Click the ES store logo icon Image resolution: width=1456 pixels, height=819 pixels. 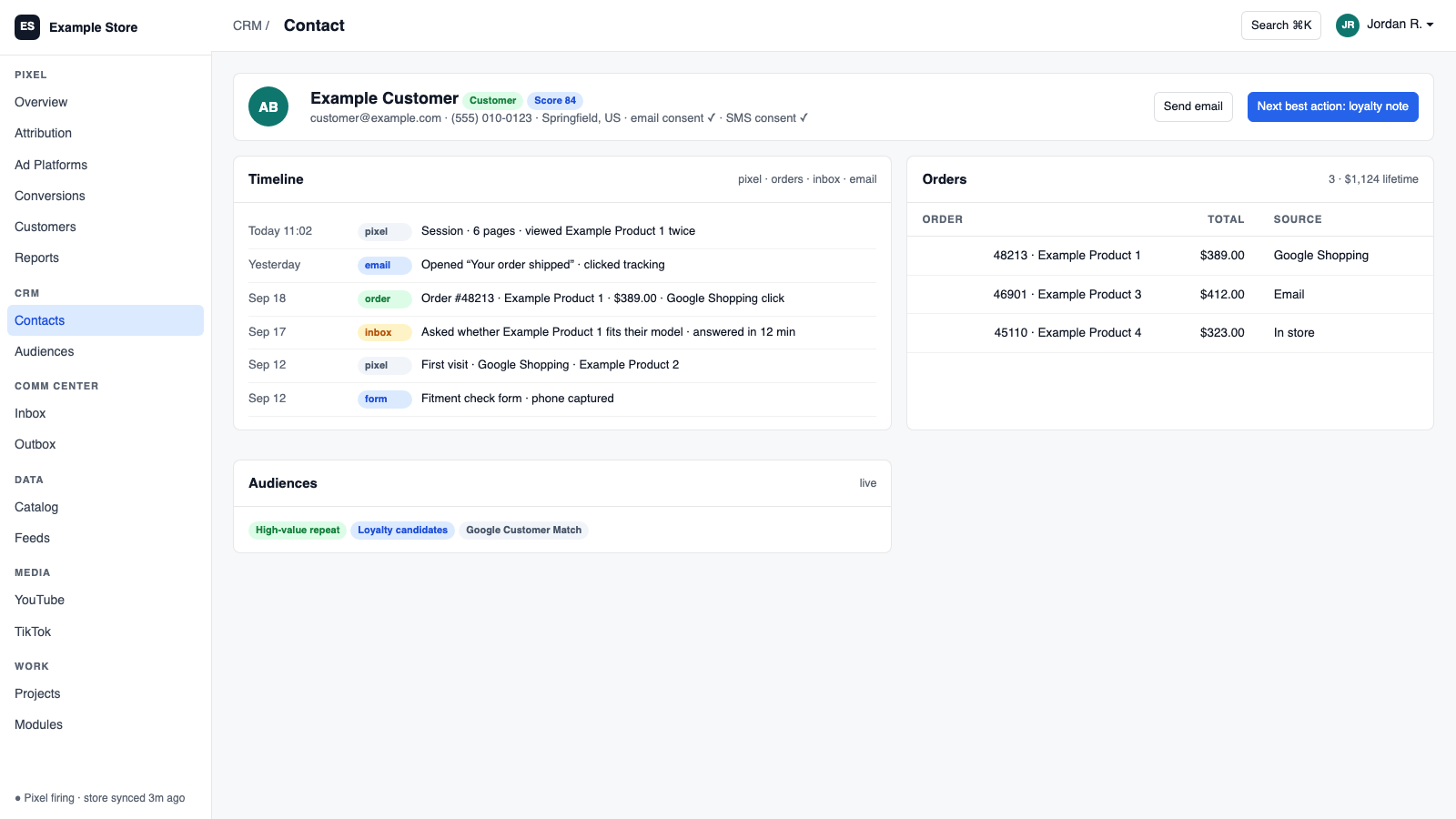[27, 26]
